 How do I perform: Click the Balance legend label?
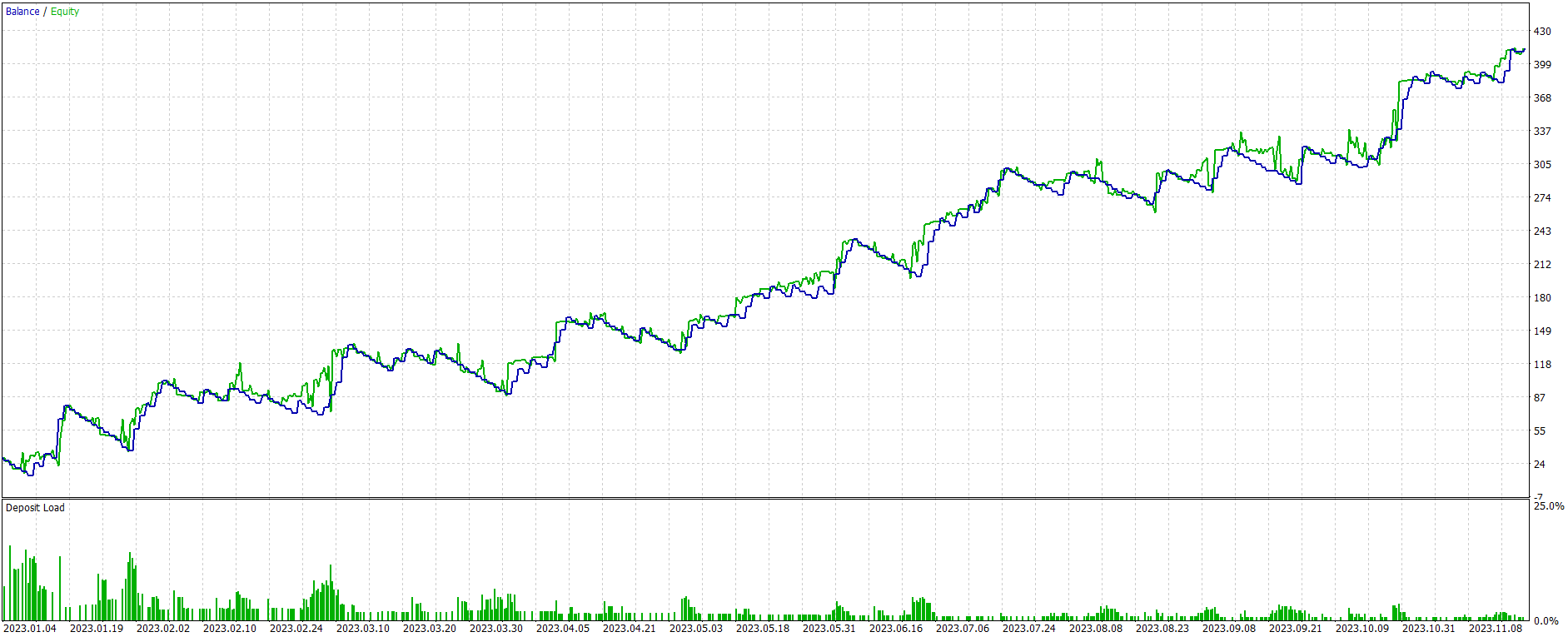[x=22, y=12]
